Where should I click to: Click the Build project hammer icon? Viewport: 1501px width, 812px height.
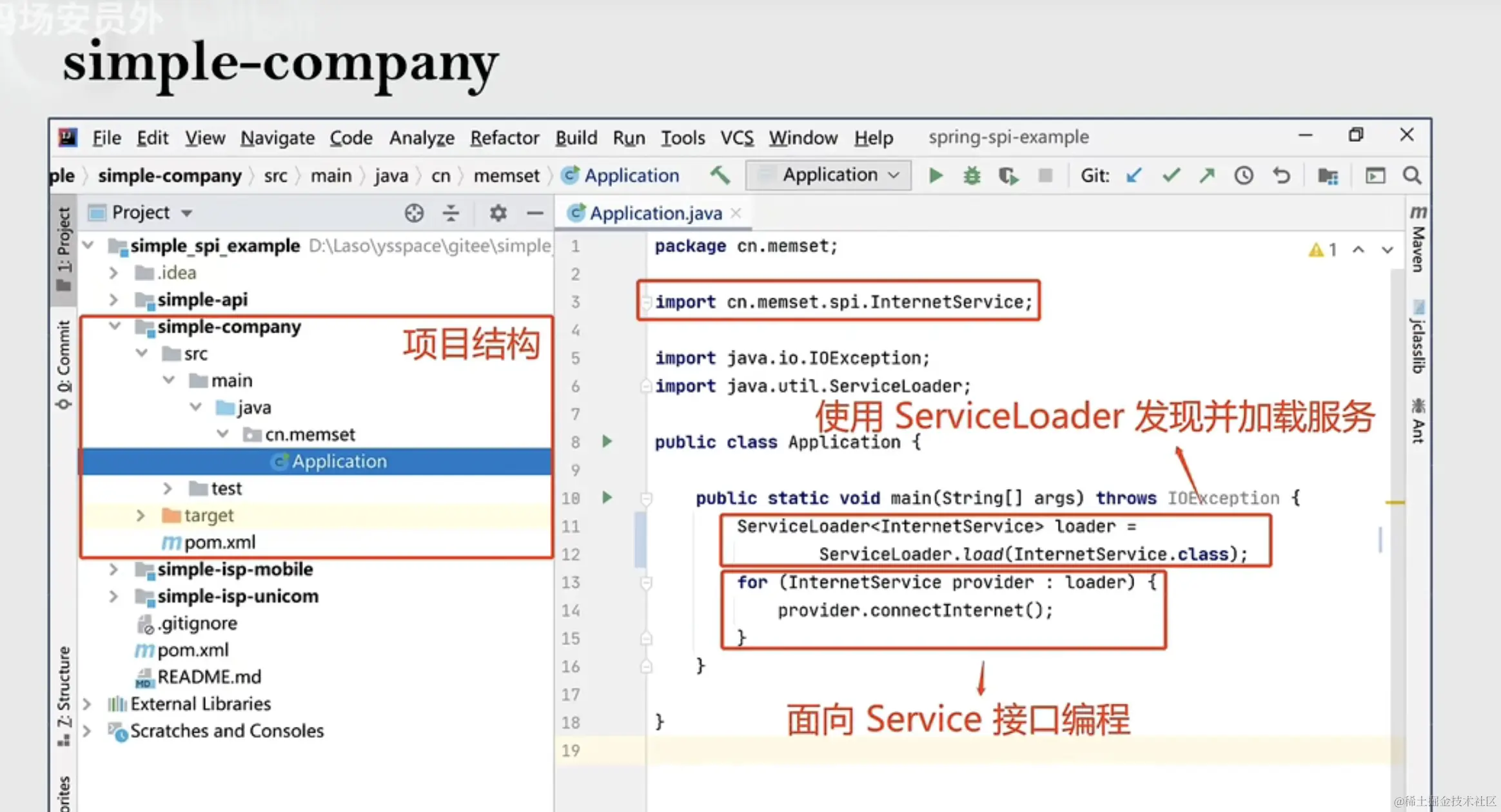[x=720, y=175]
